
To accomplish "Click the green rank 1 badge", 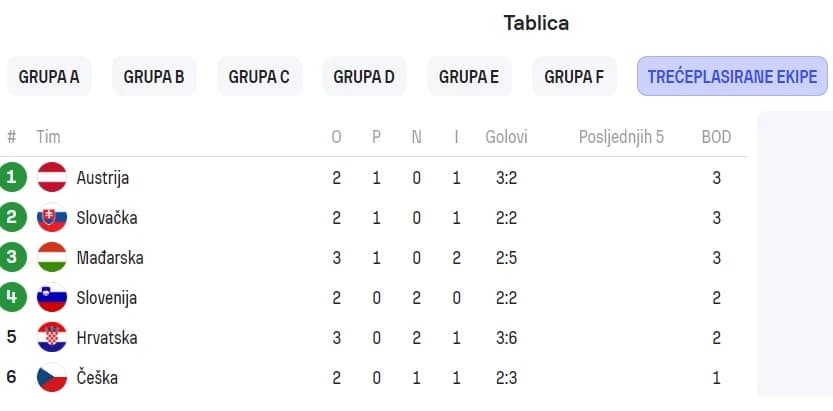I will [12, 177].
